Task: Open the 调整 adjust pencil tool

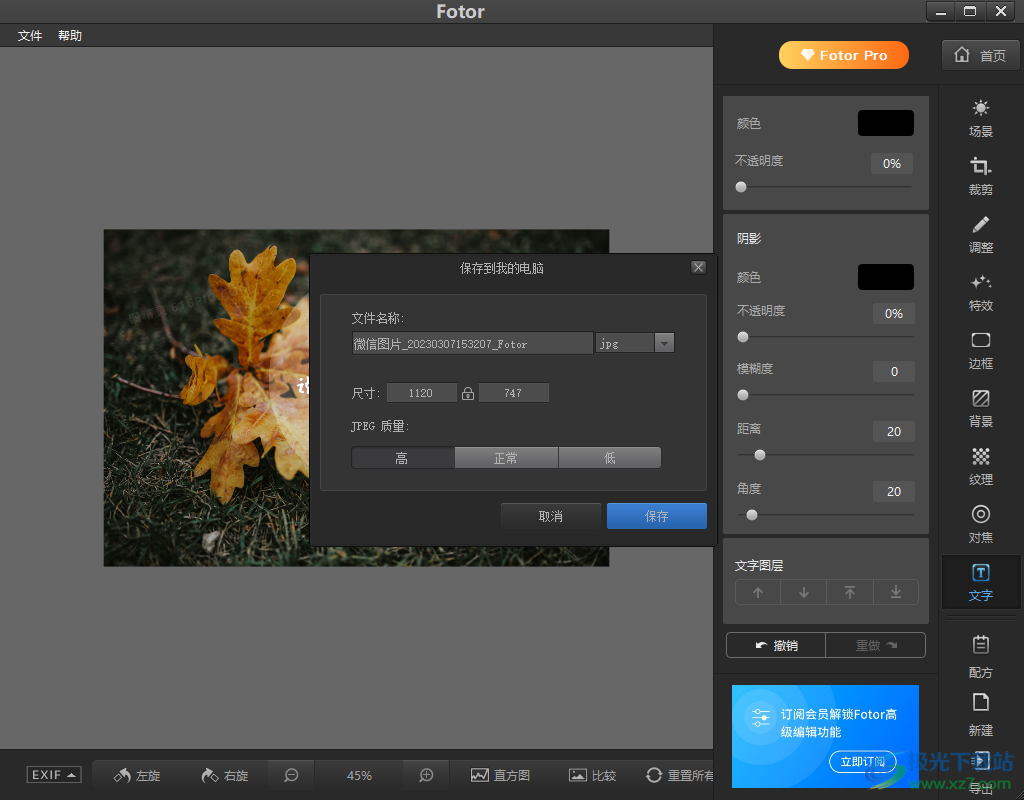Action: (980, 233)
